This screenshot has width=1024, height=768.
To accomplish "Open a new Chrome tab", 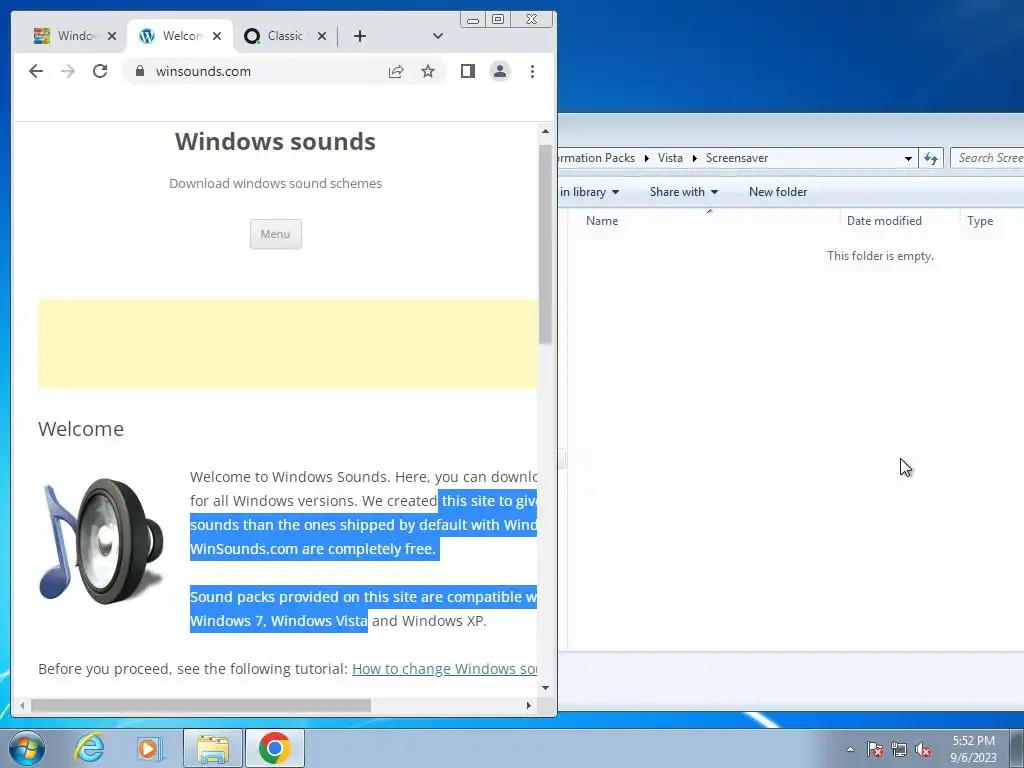I will 360,36.
